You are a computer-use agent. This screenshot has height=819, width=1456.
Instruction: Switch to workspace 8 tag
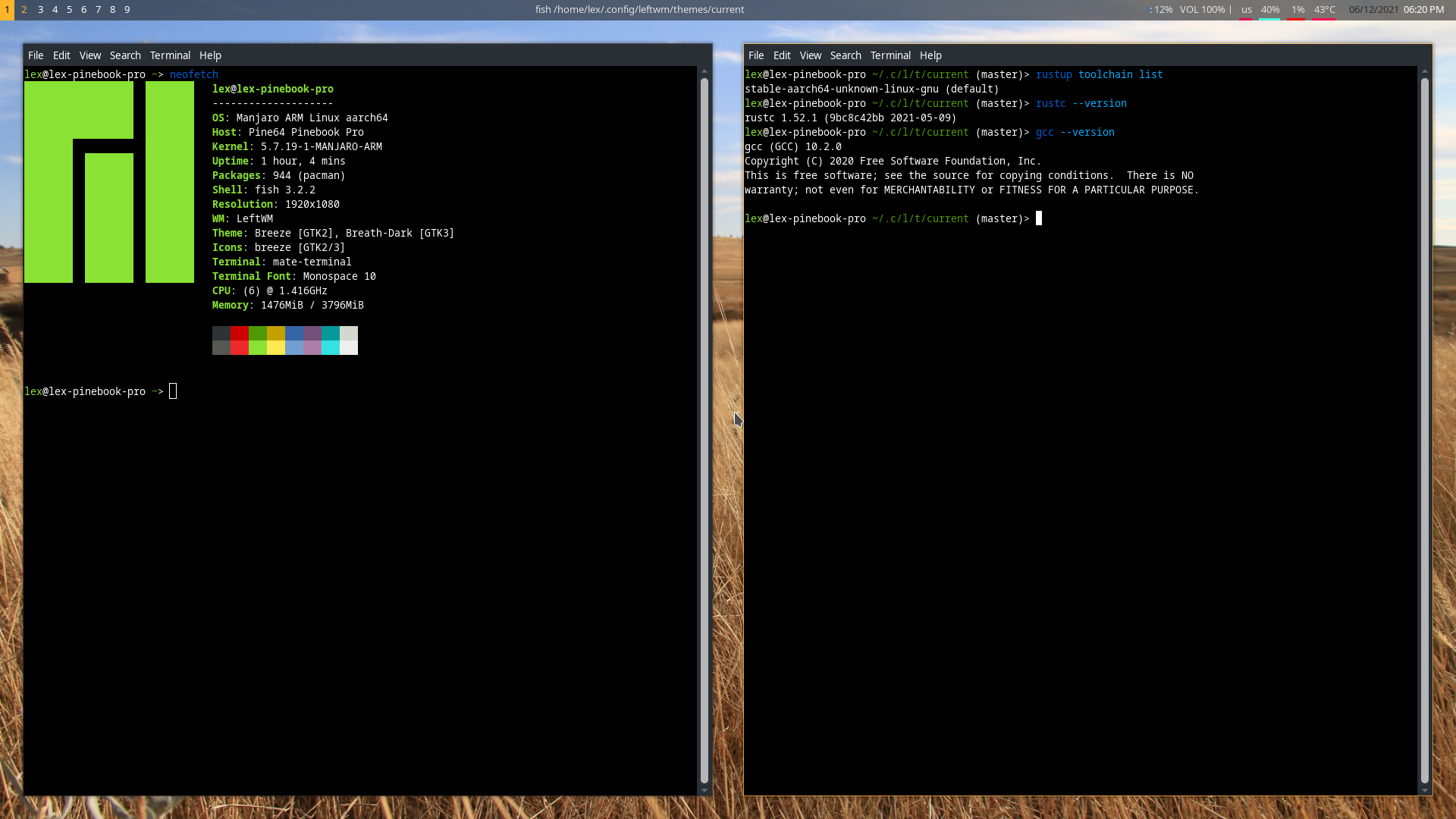pos(112,10)
